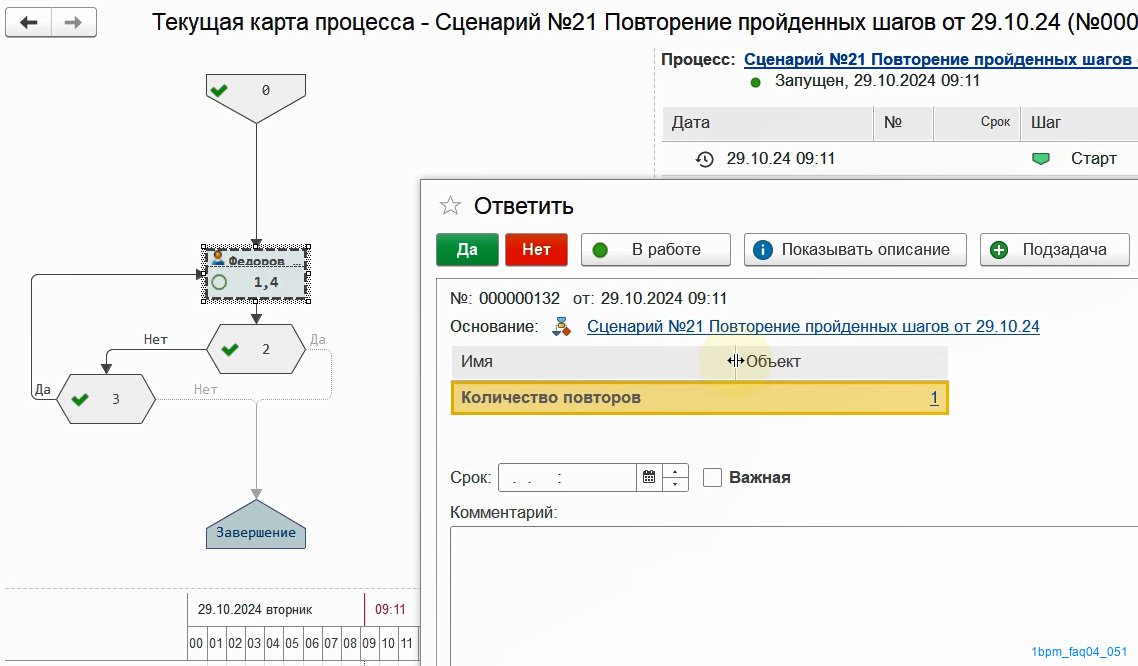Open the Количество повторов value 1
The image size is (1138, 666).
coord(934,398)
